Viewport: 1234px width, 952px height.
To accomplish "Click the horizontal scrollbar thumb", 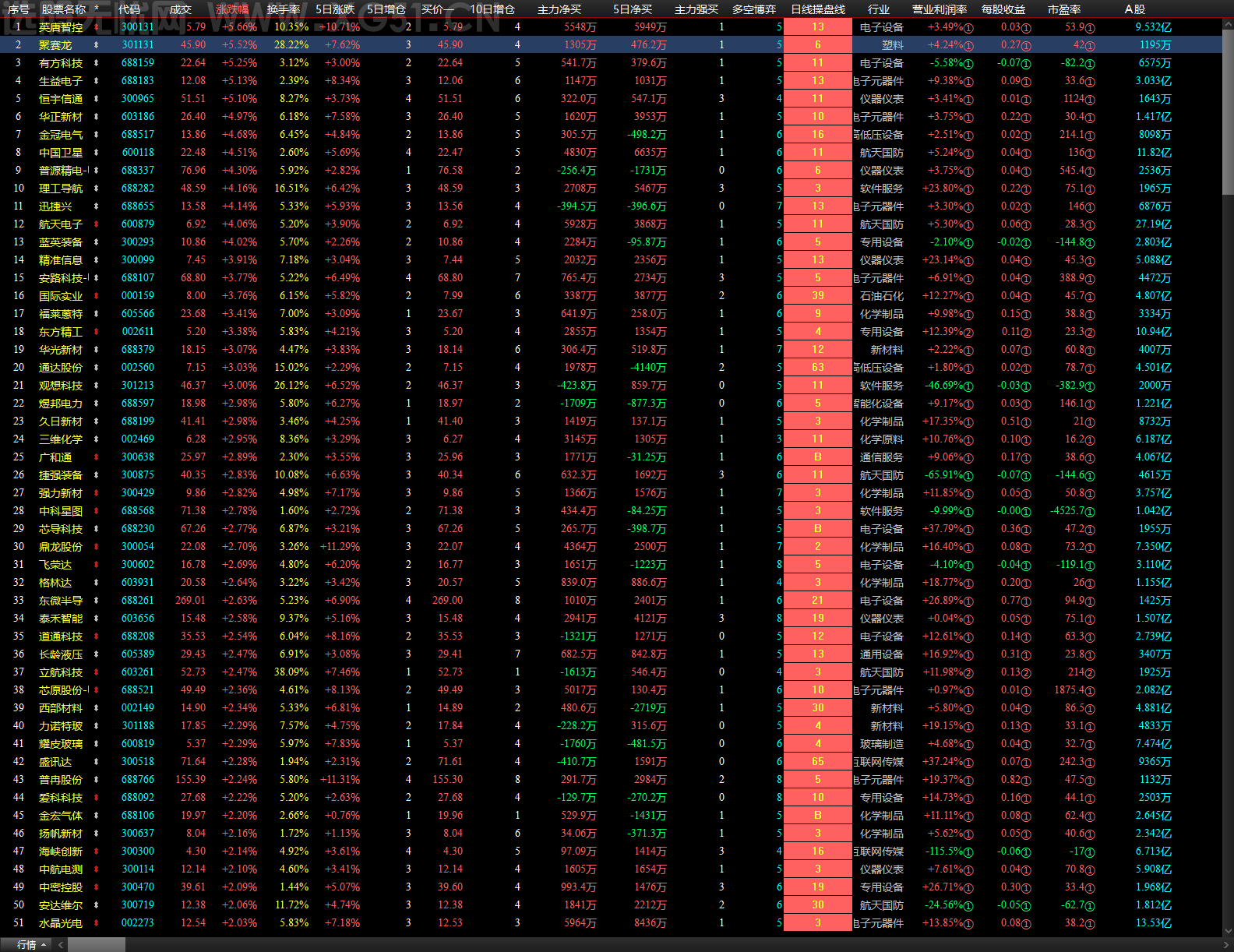I will pos(97,945).
